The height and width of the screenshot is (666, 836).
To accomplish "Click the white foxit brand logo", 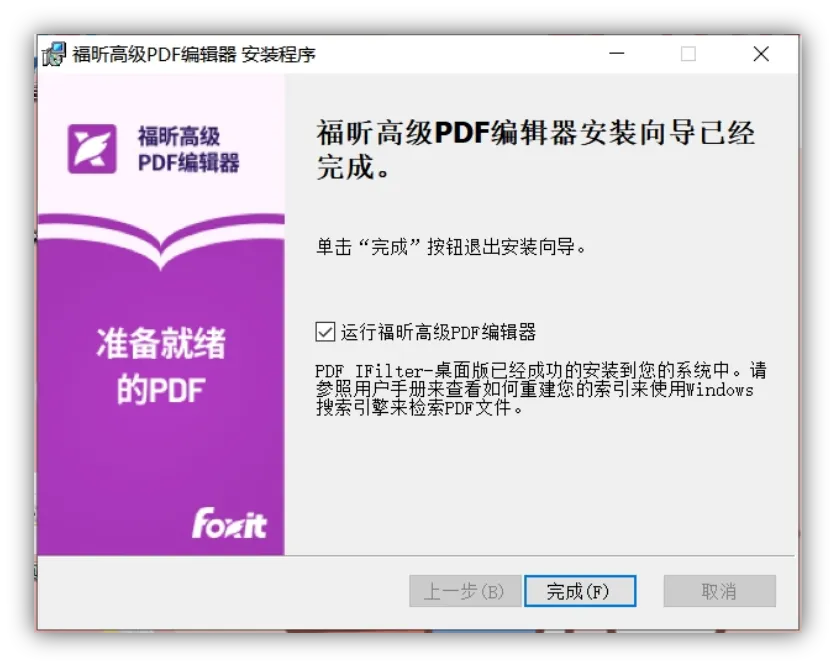I will [x=229, y=523].
